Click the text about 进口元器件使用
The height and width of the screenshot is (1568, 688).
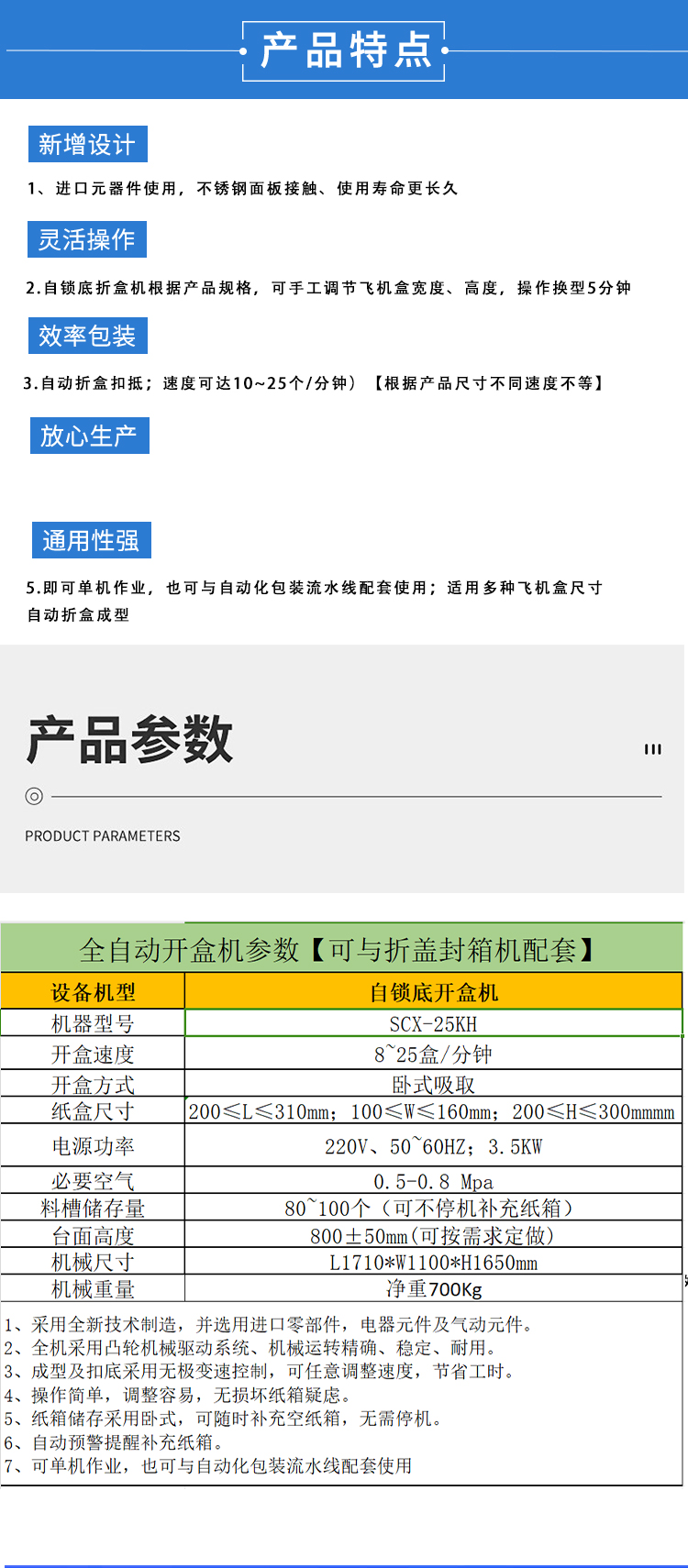pos(242,188)
